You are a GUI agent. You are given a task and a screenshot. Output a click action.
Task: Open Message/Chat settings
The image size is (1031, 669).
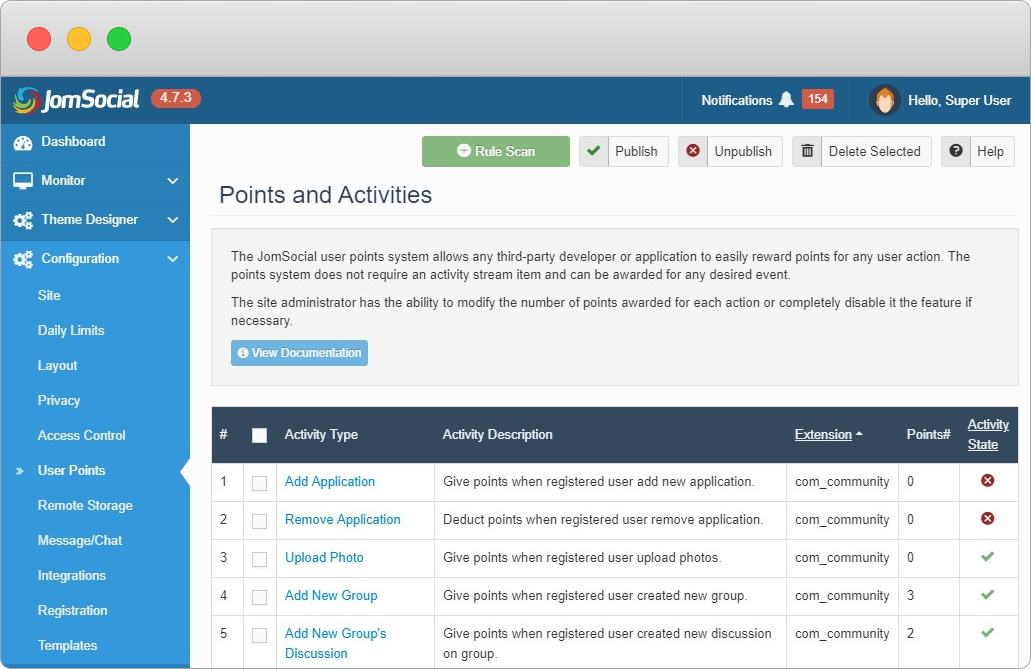[80, 541]
